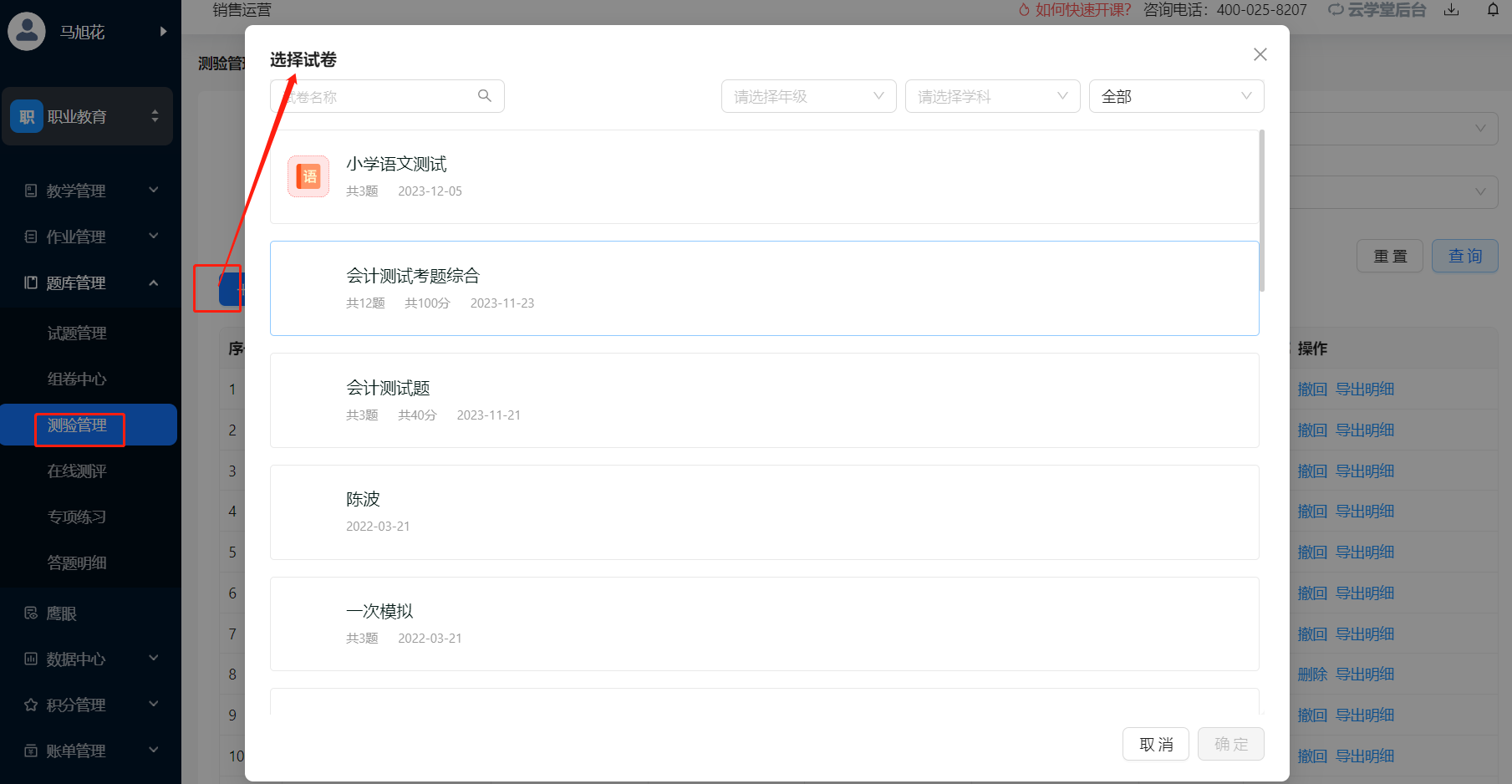This screenshot has width=1512, height=784.
Task: Click the 语 subject icon of 小学语文测试
Action: click(x=308, y=176)
